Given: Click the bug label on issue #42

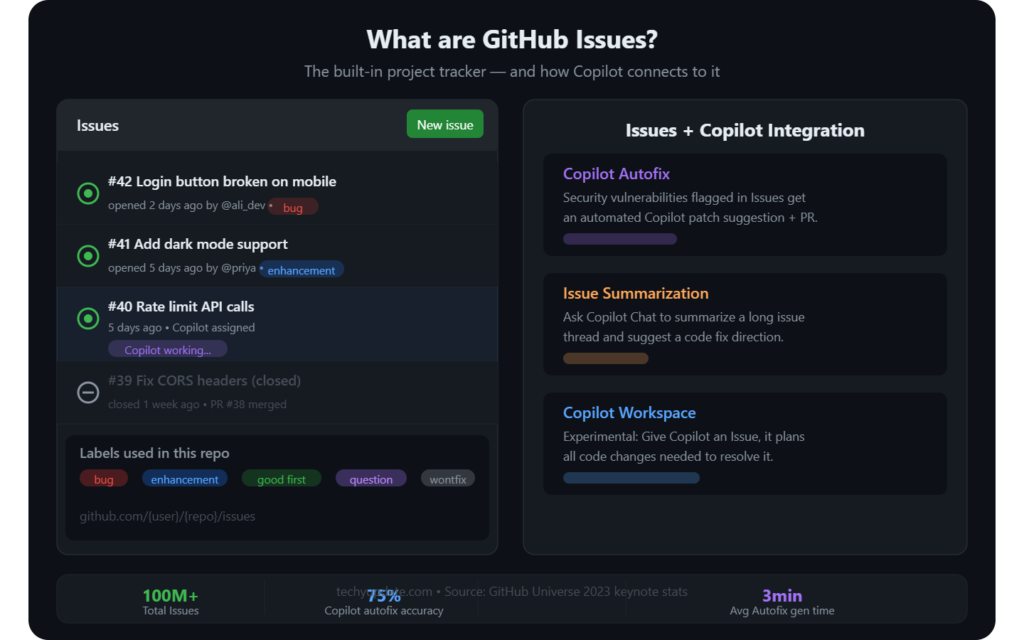Looking at the screenshot, I should click(x=293, y=207).
